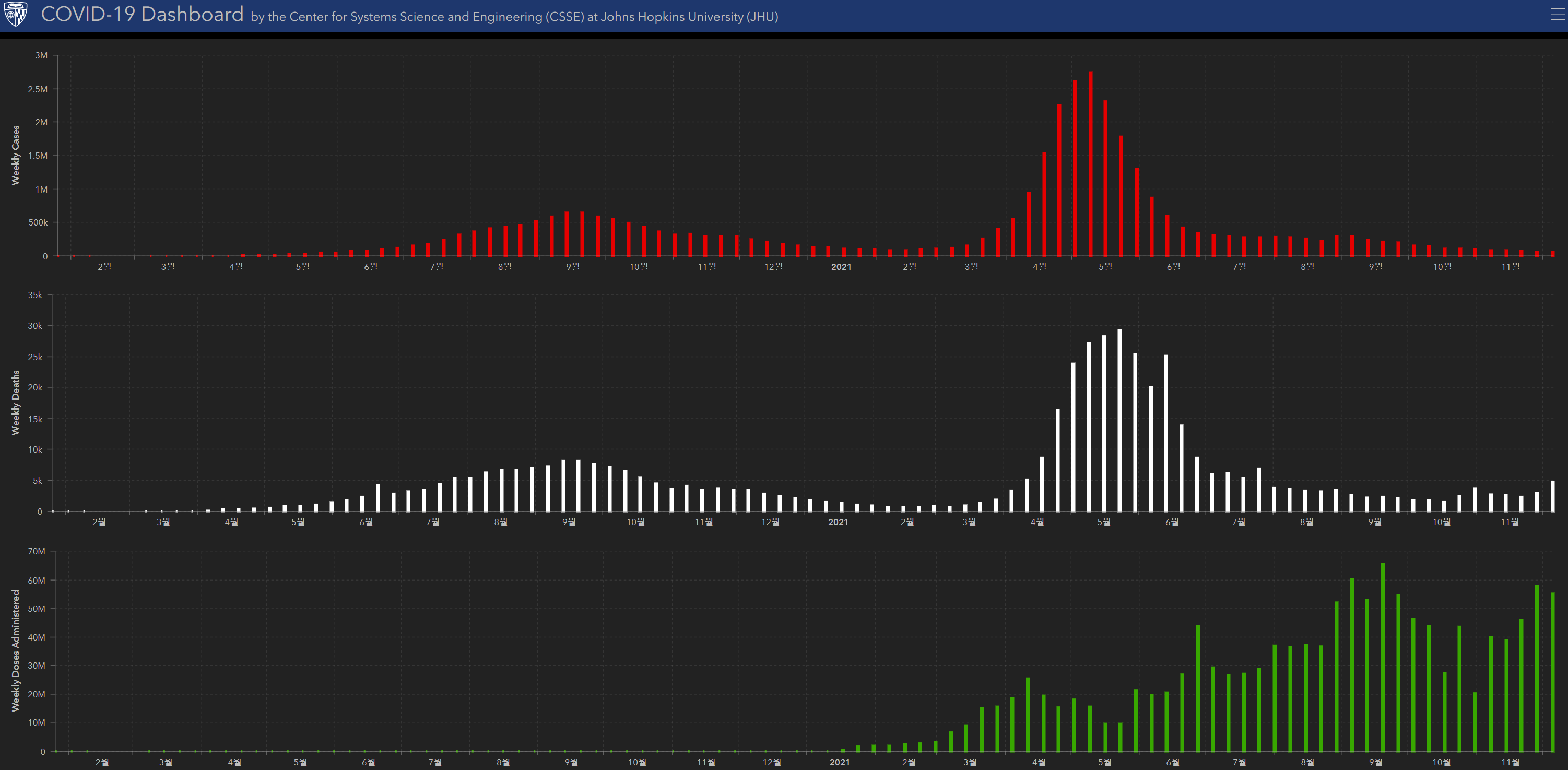Click the 15k y-axis label

(36, 419)
